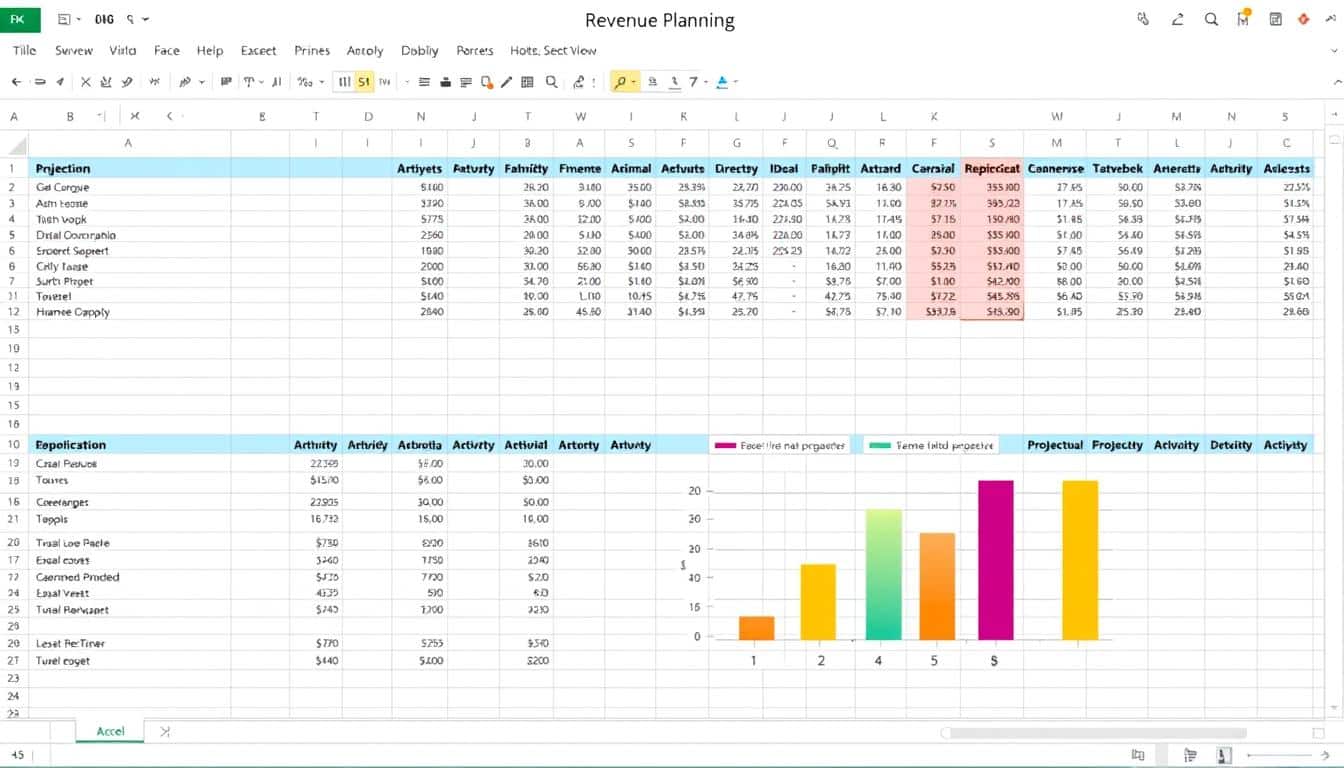The height and width of the screenshot is (768, 1344).
Task: Click the page layout view icon in status bar
Action: tap(1190, 755)
